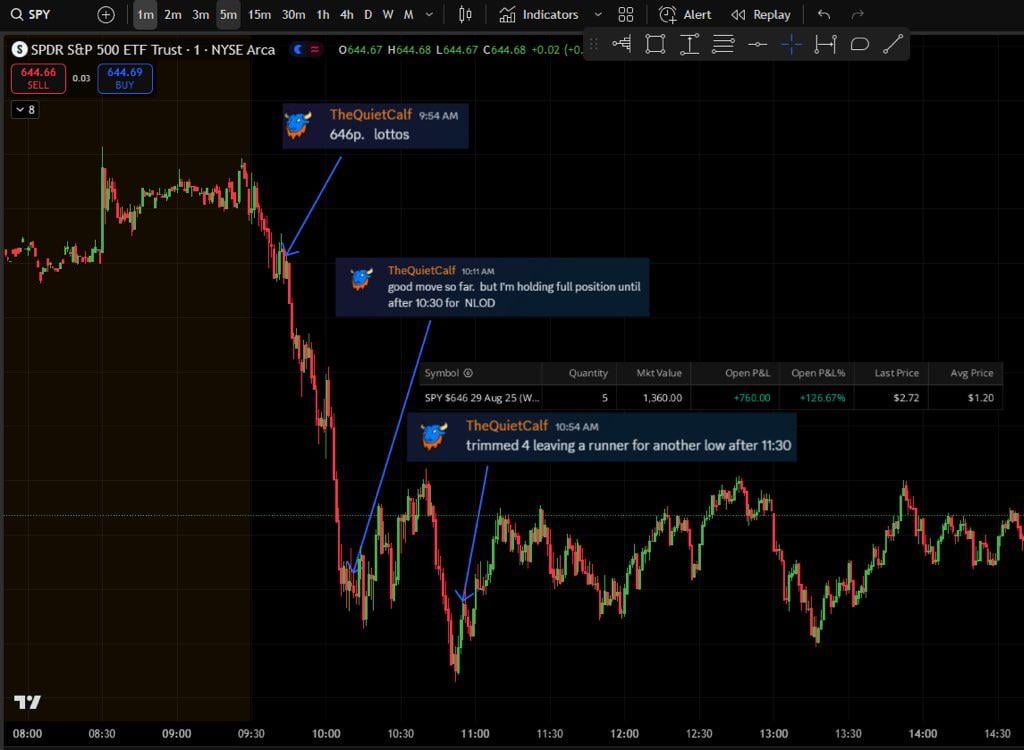
Task: Switch to the 15m timeframe
Action: [x=259, y=14]
